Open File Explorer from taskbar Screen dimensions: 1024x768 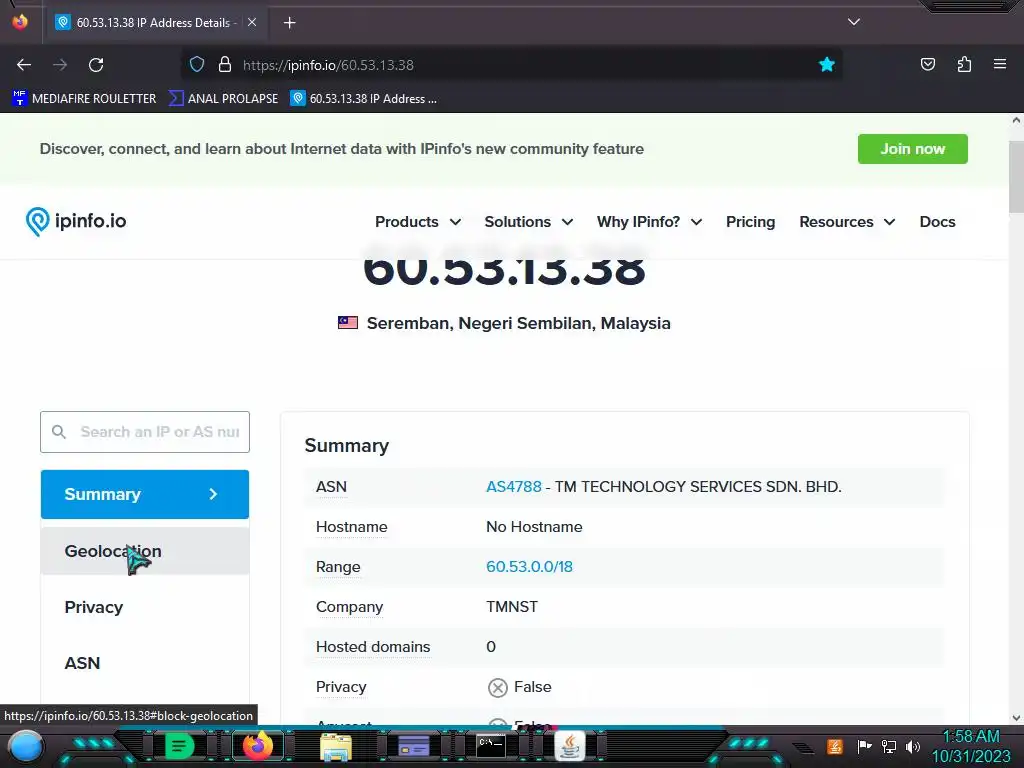pos(336,746)
